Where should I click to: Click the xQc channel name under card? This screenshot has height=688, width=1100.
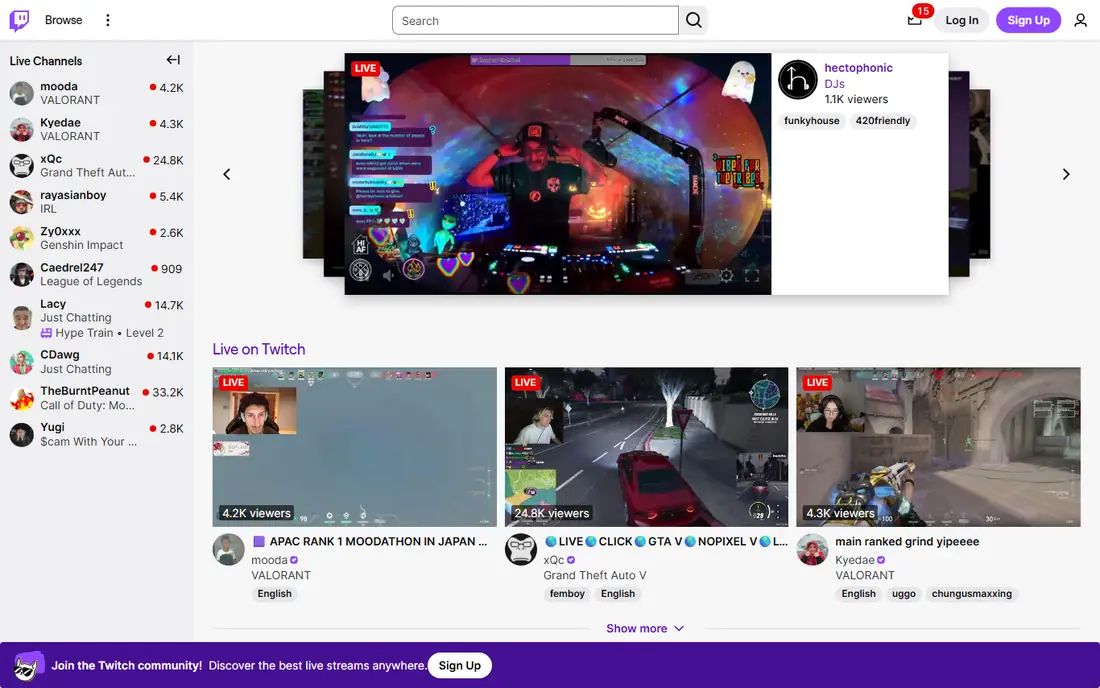pyautogui.click(x=554, y=560)
